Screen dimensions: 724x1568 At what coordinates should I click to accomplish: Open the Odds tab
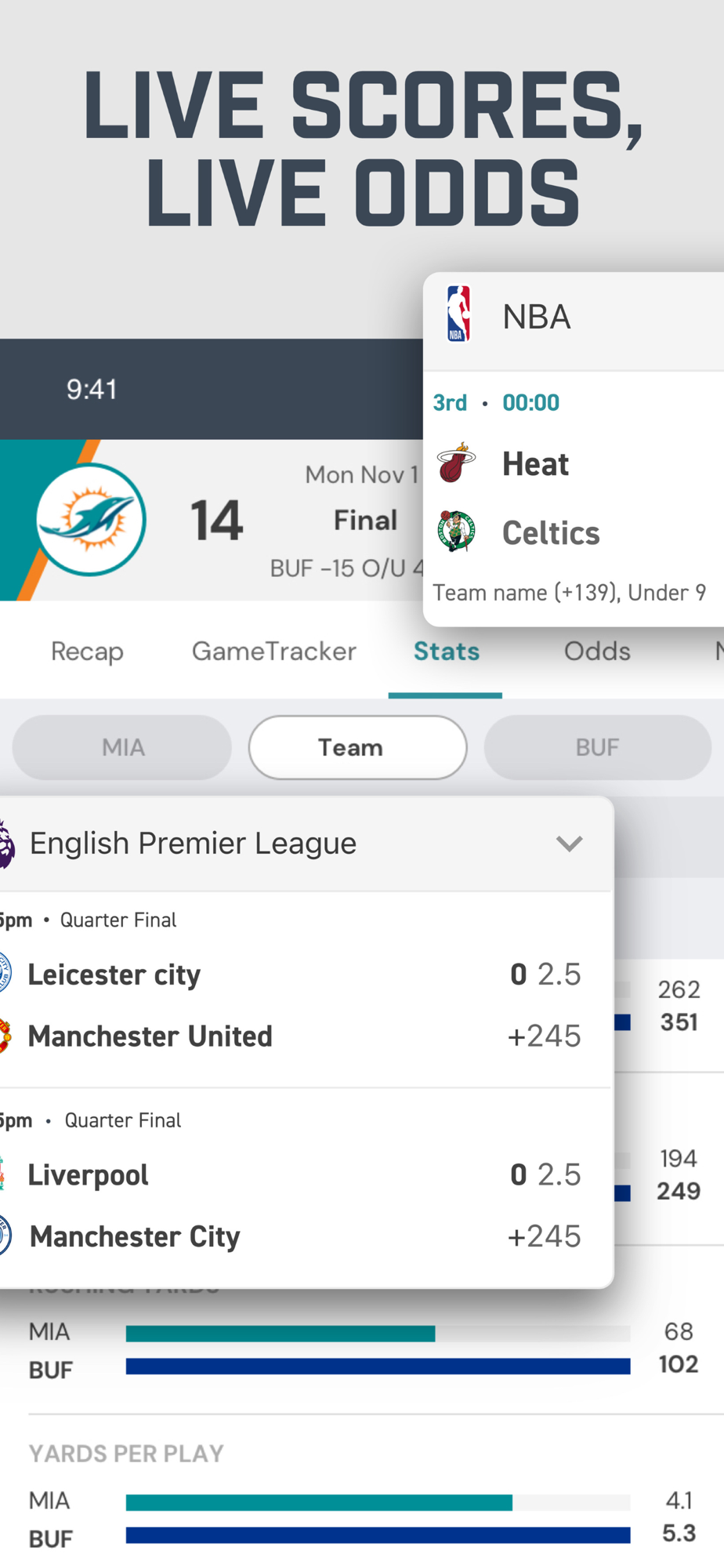point(597,652)
